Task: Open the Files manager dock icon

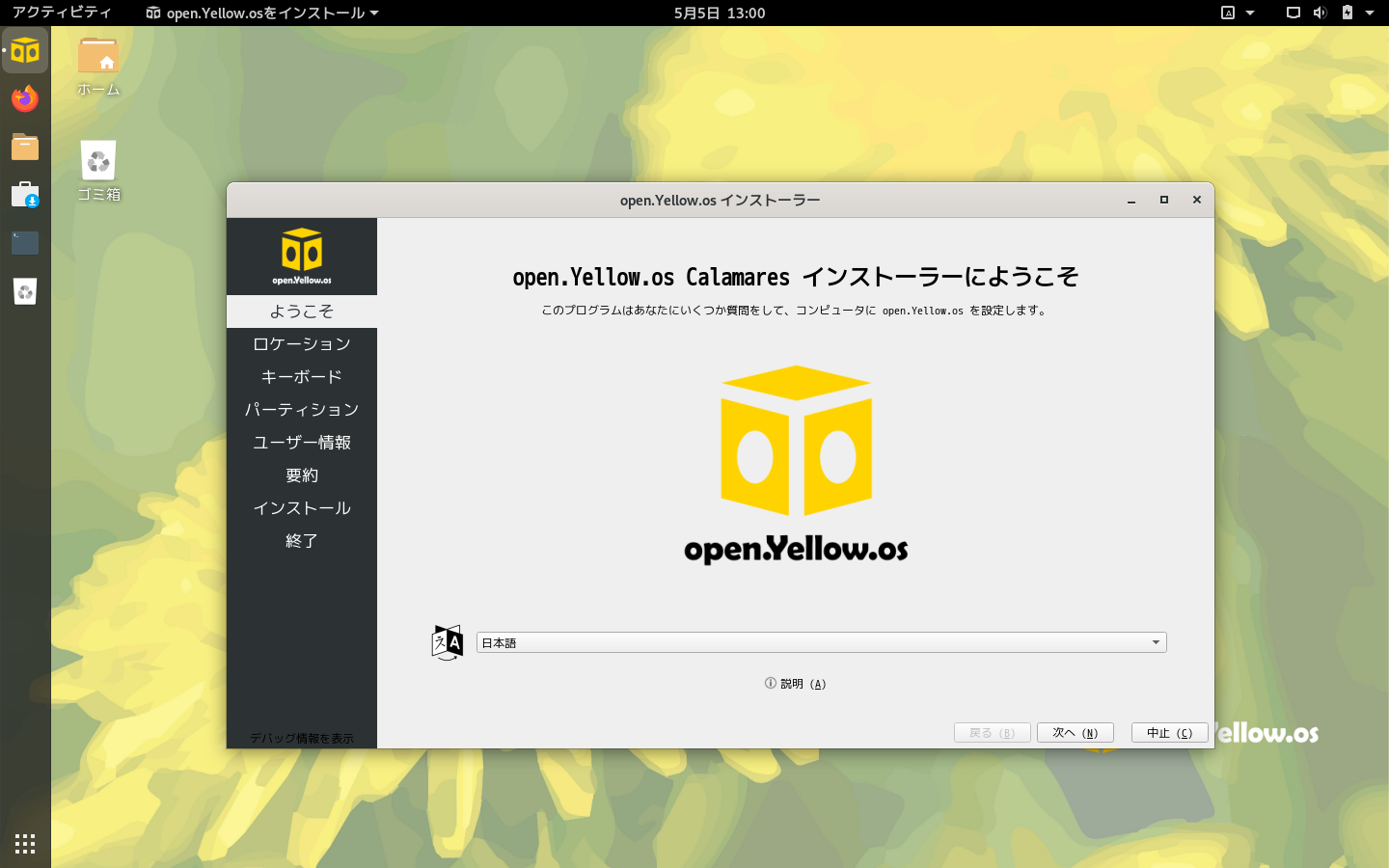Action: pyautogui.click(x=25, y=147)
